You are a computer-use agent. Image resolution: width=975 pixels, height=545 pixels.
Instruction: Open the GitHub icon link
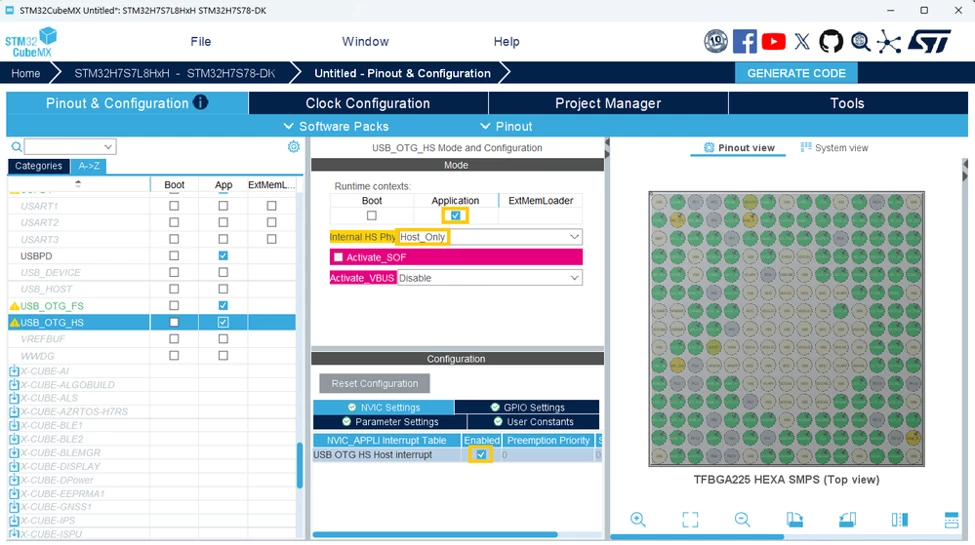click(x=831, y=42)
